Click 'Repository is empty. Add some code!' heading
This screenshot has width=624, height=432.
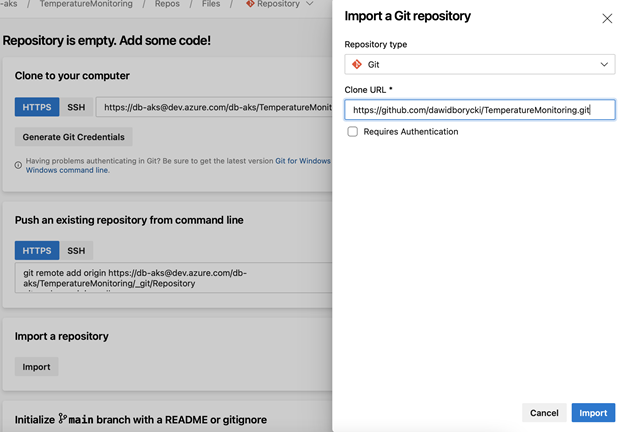[x=107, y=41]
